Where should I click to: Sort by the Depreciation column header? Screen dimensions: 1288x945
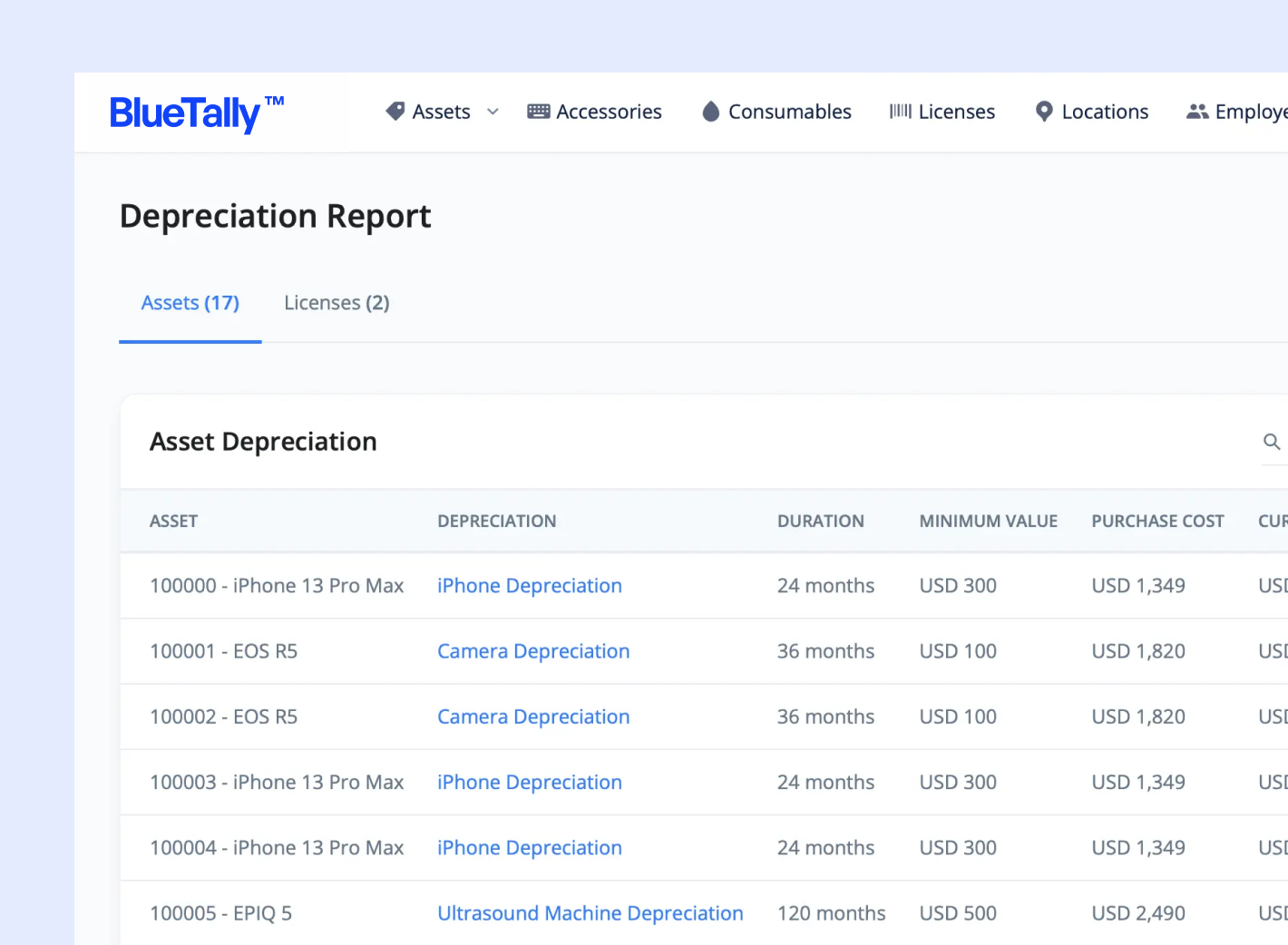coord(497,521)
